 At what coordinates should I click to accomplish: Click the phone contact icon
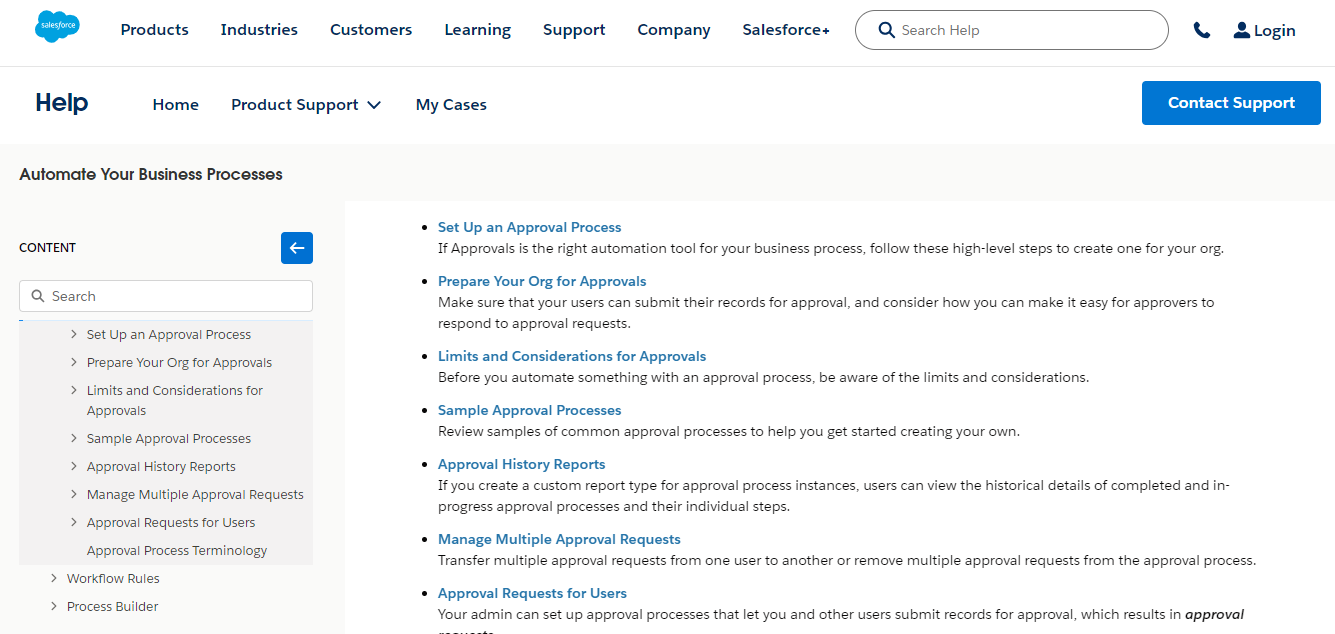[x=1202, y=30]
